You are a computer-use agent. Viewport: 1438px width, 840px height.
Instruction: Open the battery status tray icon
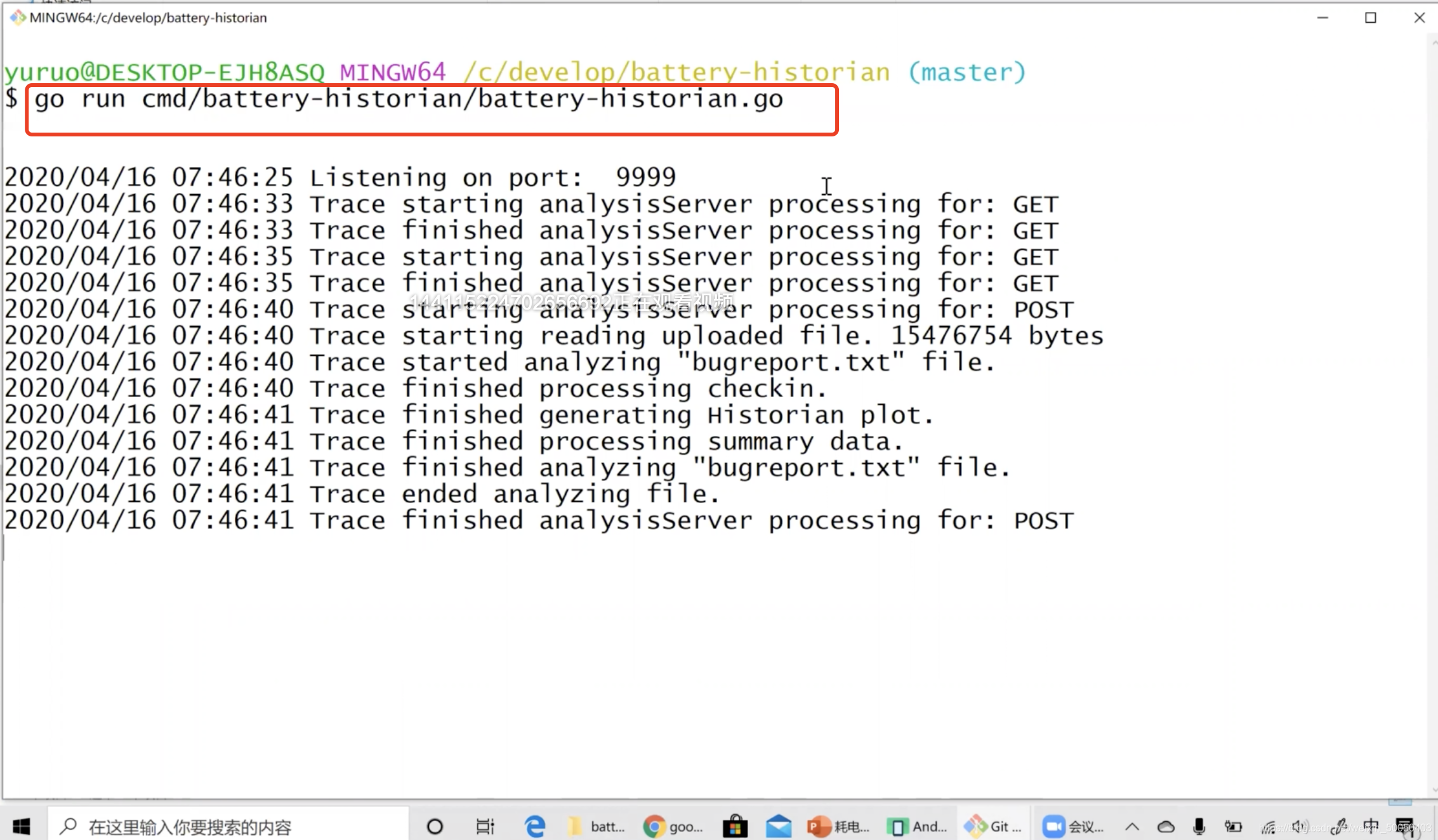click(1233, 826)
